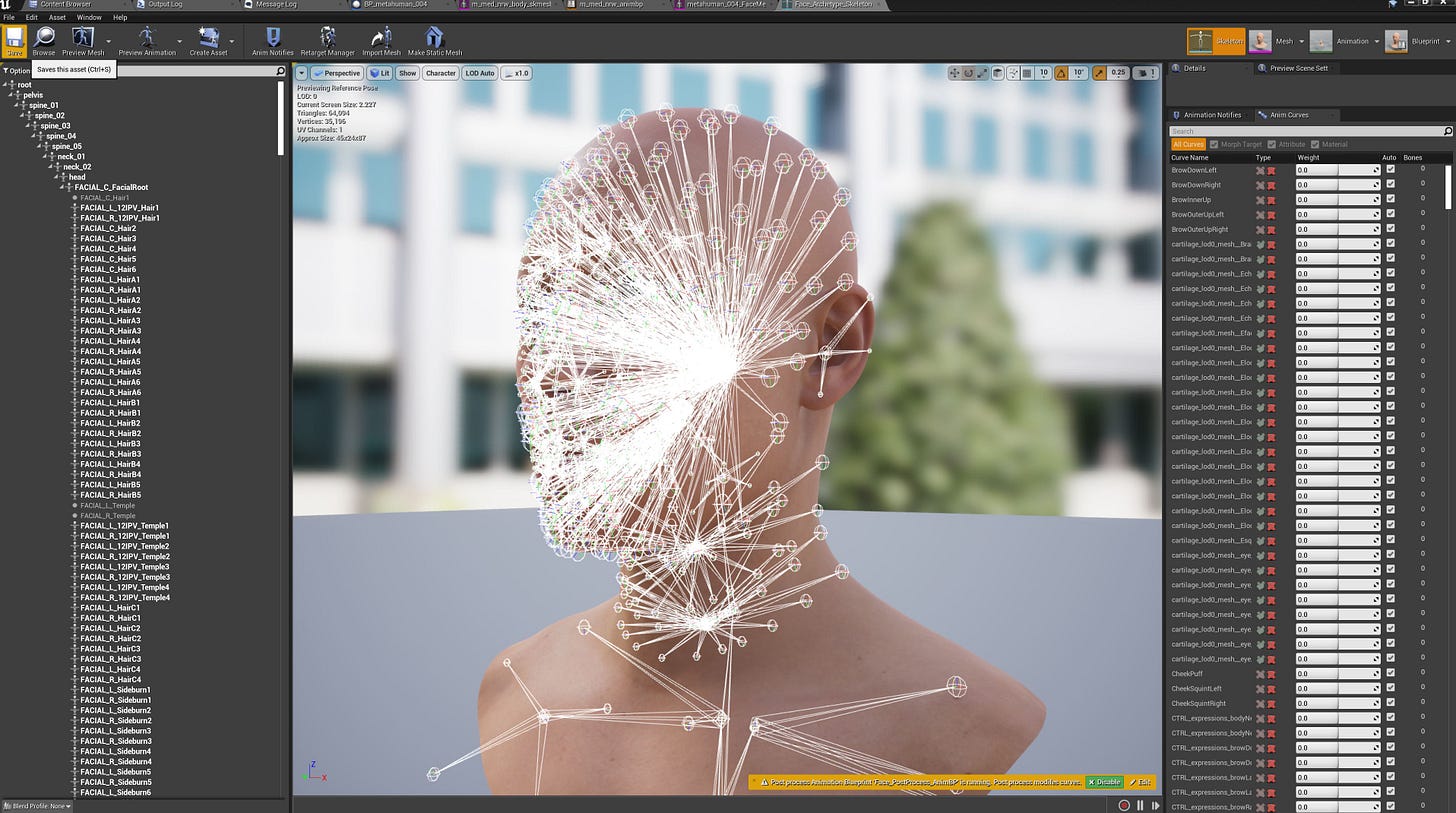Click the Anim Notifies toolbar icon
This screenshot has height=813, width=1456.
coord(273,40)
